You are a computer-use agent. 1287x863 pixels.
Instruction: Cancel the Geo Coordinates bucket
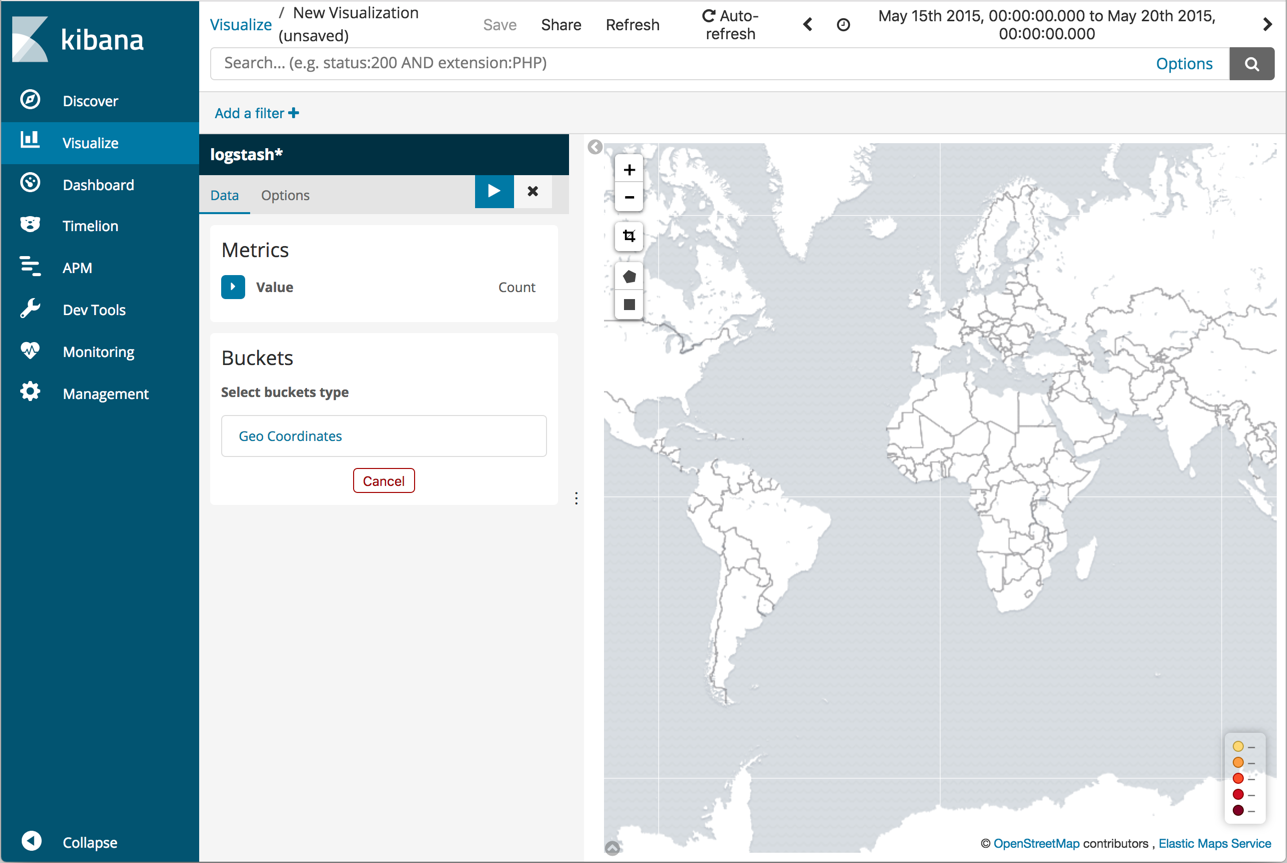click(383, 480)
